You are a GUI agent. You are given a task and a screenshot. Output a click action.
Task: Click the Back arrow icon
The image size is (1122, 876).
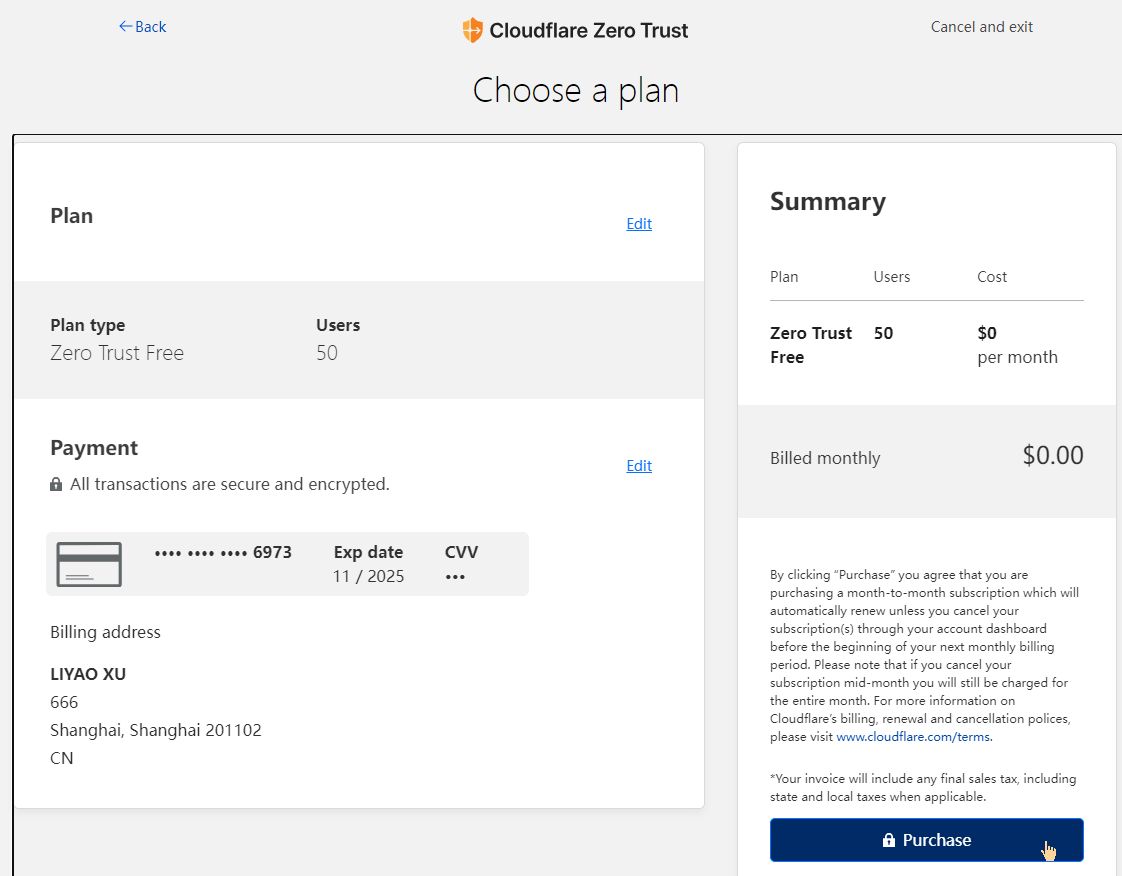(125, 26)
